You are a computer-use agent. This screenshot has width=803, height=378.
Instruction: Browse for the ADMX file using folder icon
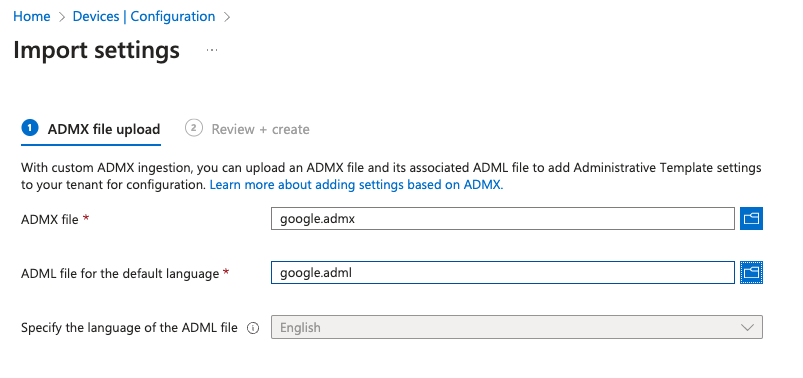click(751, 219)
